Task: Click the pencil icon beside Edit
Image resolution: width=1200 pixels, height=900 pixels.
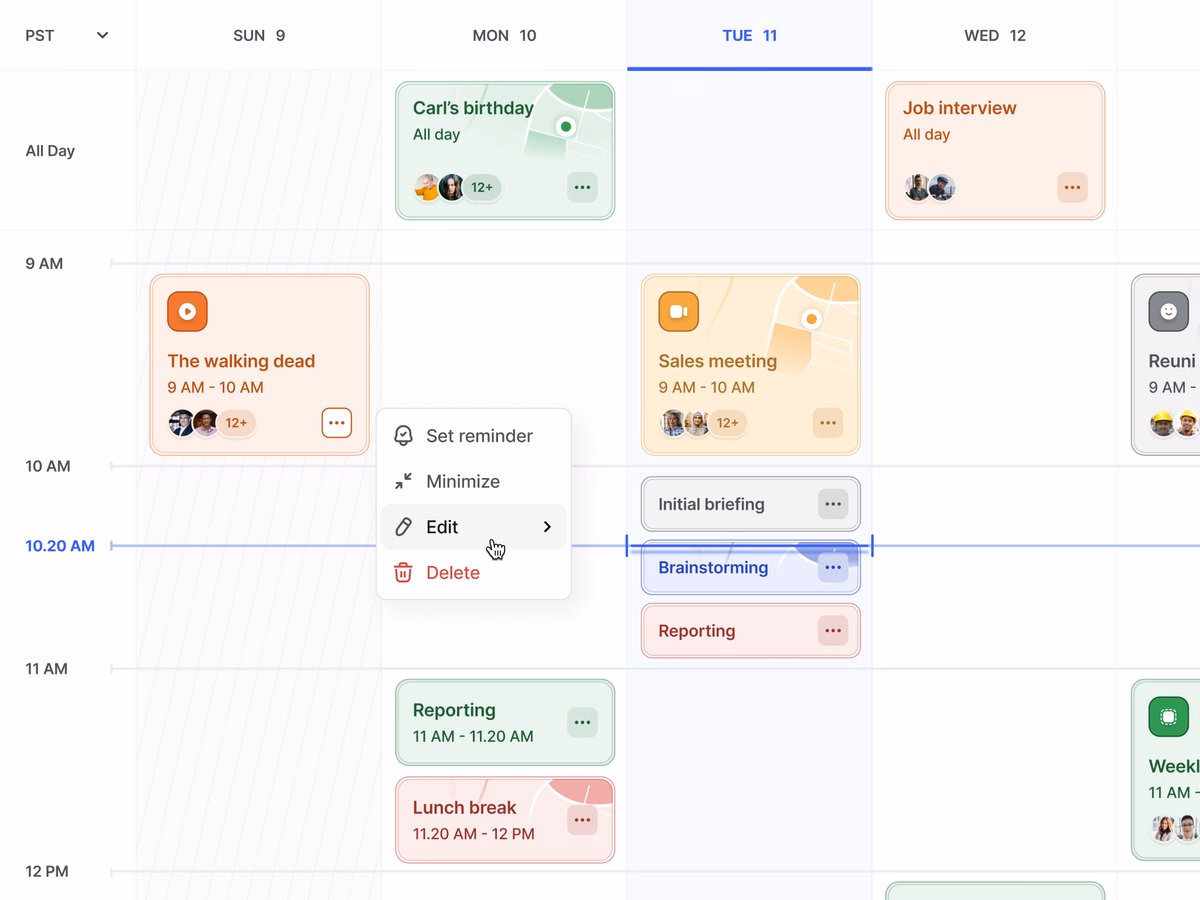Action: click(x=403, y=527)
